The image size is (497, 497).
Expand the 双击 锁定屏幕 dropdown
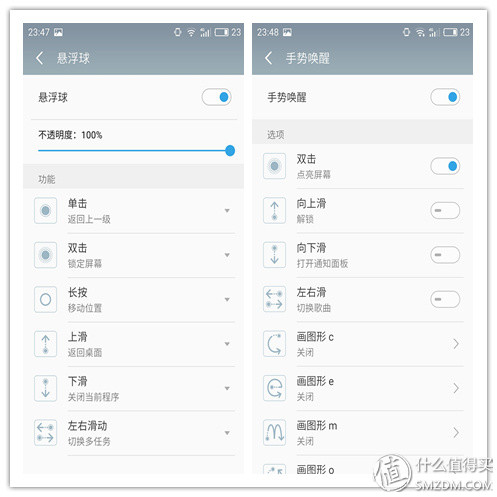point(227,255)
